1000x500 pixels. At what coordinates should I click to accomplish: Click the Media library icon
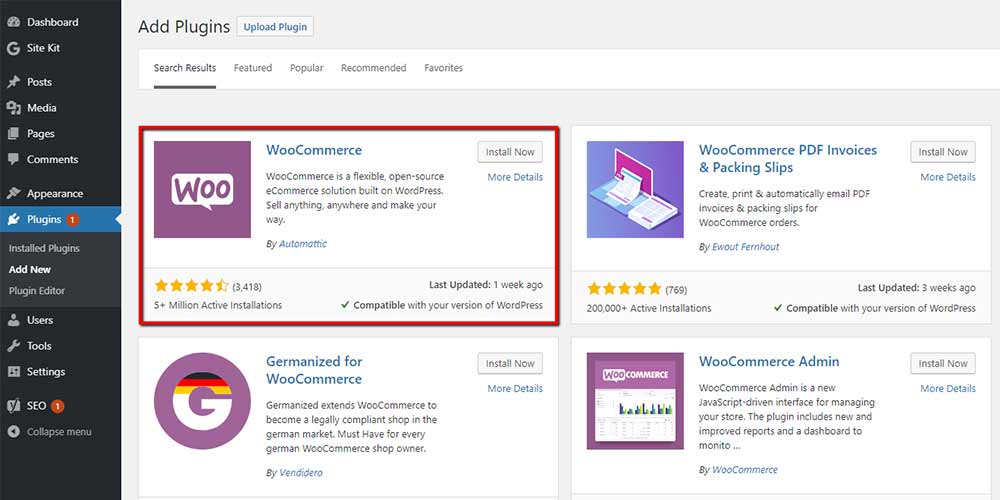click(13, 108)
